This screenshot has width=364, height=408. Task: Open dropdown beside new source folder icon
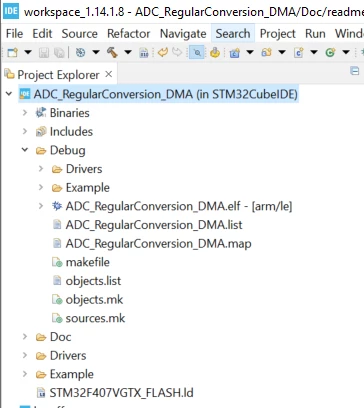tap(282, 52)
